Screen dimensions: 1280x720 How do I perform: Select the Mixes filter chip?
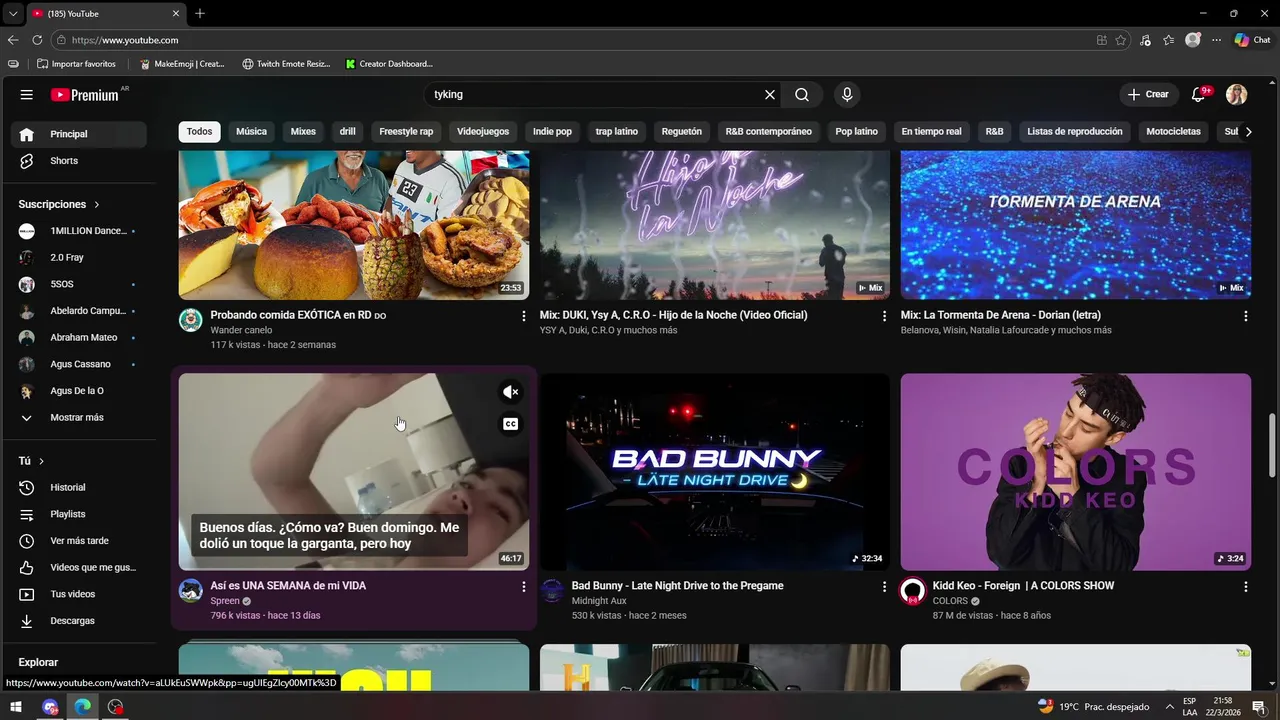pyautogui.click(x=303, y=131)
